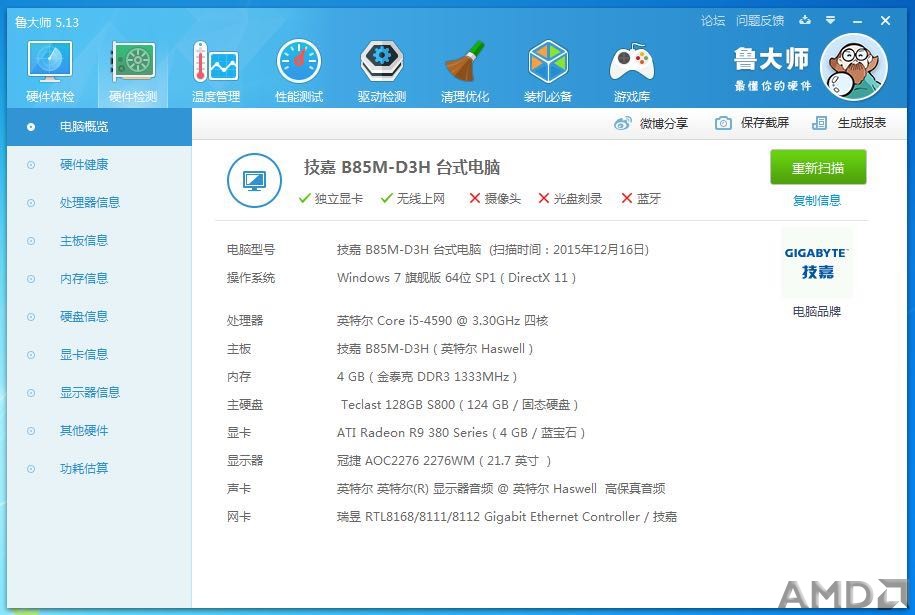Go to 功耗估算 power estimate
The width and height of the screenshot is (915, 615).
click(x=99, y=469)
